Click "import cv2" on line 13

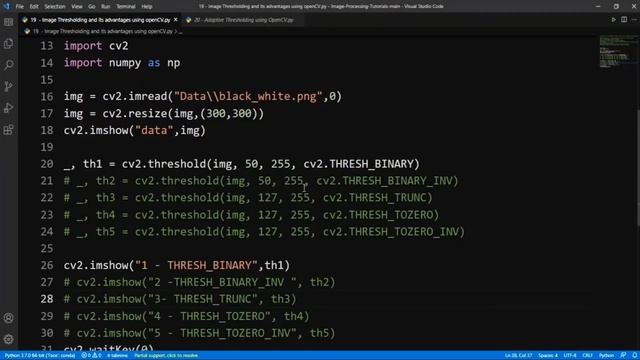coord(96,46)
